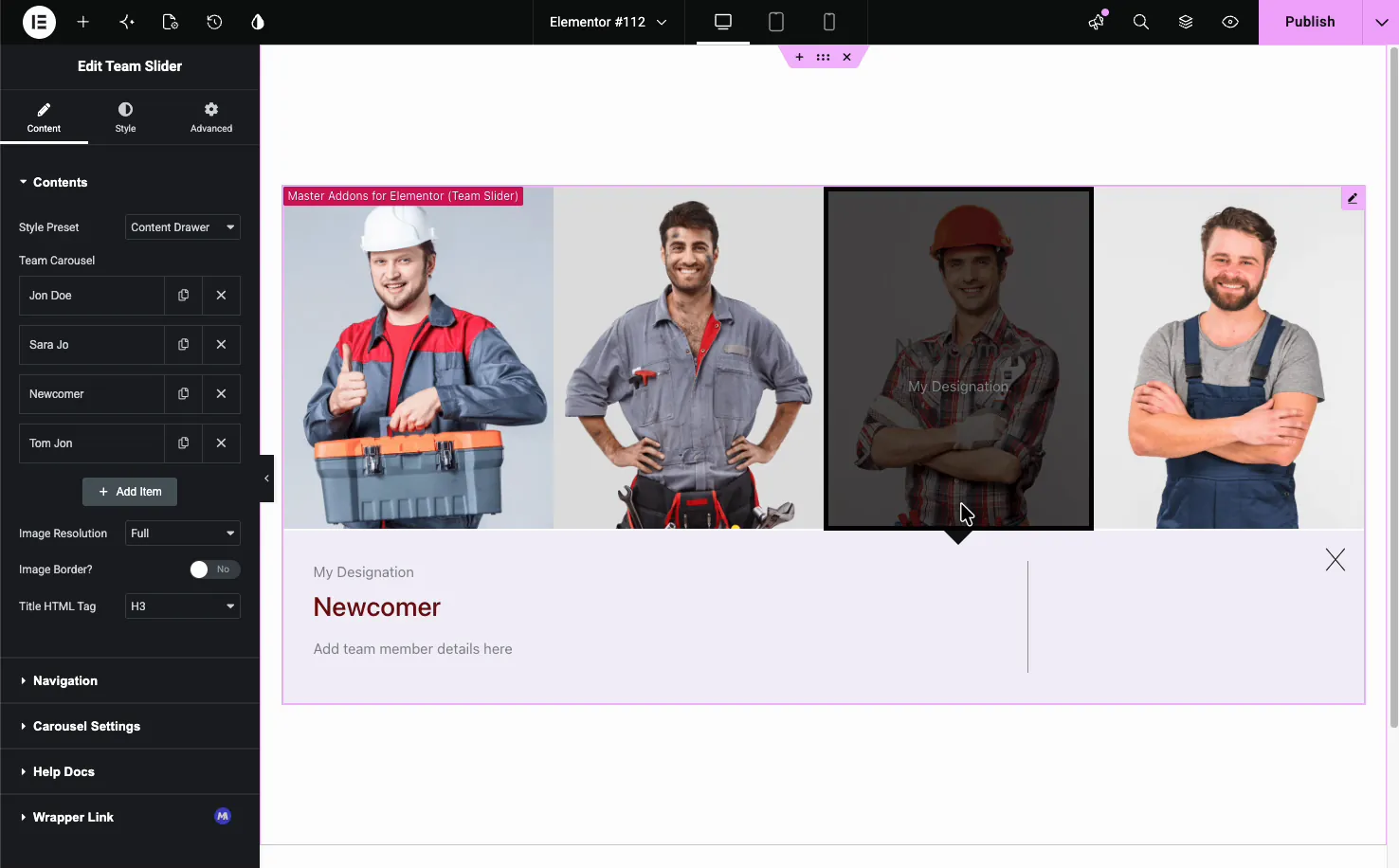
Task: Select the Jon Doe carousel item
Action: [x=92, y=296]
